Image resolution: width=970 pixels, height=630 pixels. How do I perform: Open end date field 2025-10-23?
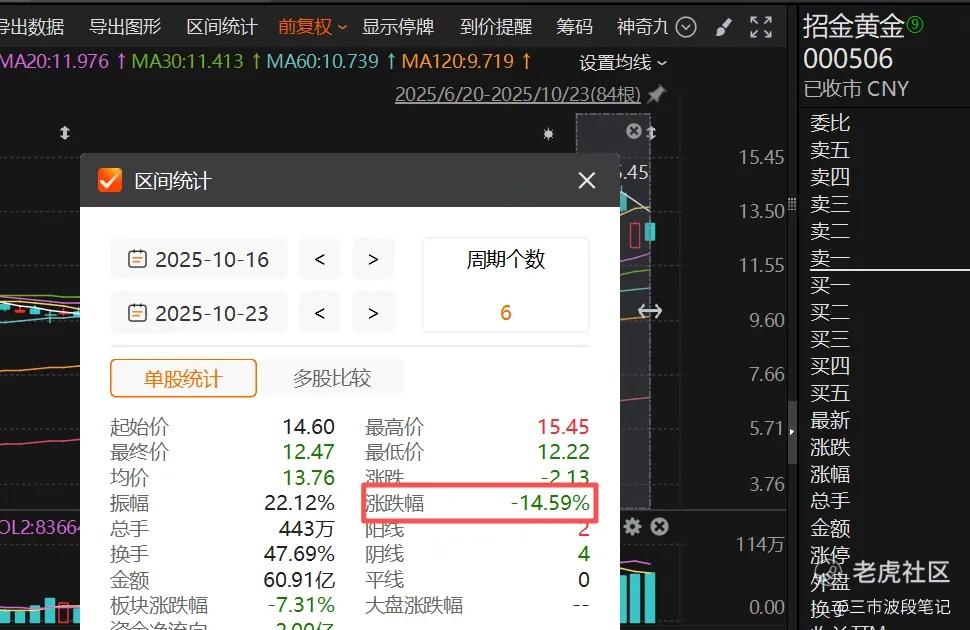(199, 313)
